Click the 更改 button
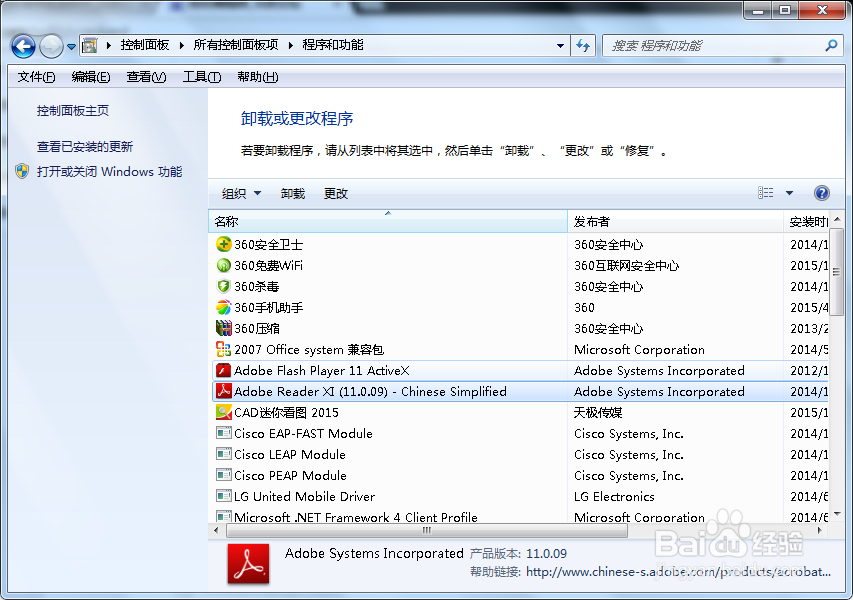This screenshot has height=600, width=853. click(336, 194)
